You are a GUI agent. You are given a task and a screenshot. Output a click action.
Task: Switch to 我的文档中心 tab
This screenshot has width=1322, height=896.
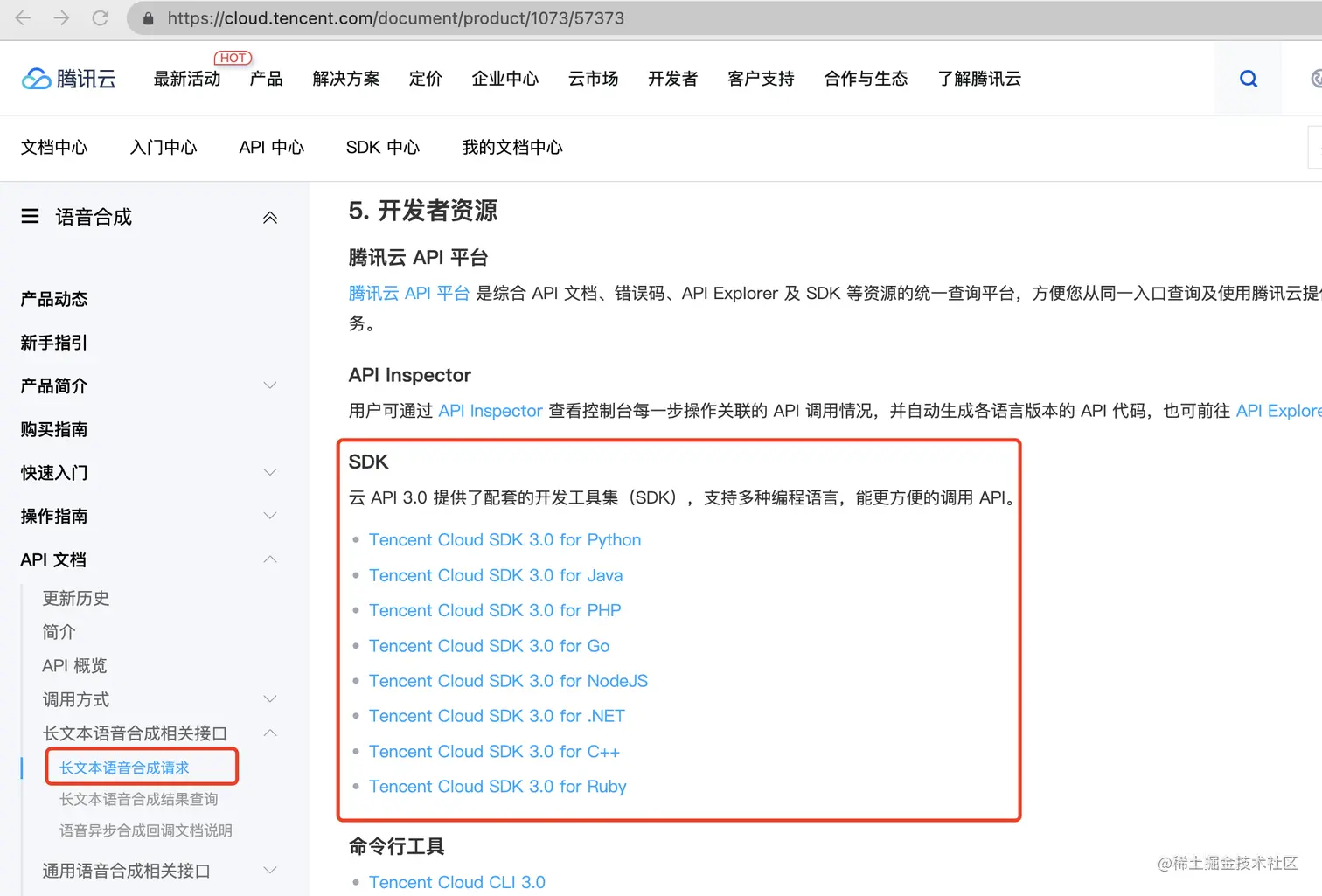pos(512,148)
